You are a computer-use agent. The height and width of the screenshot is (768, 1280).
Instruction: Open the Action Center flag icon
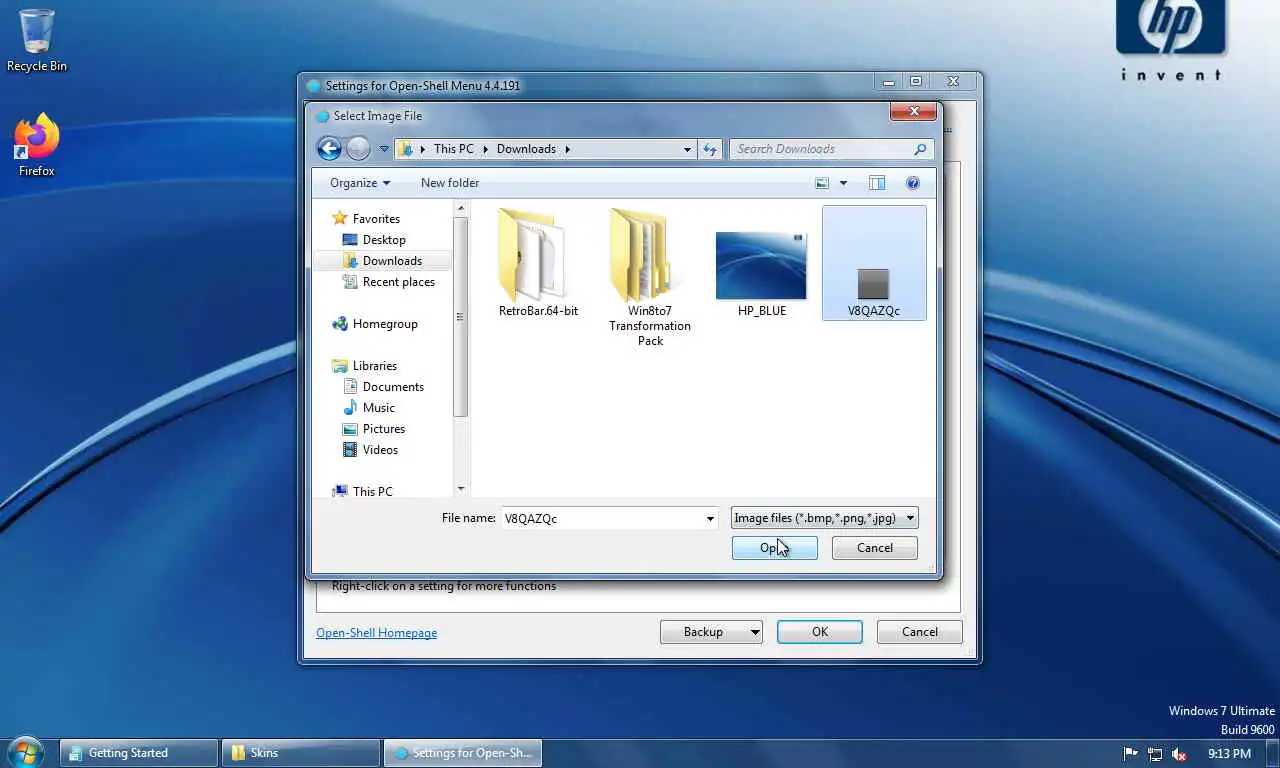[x=1131, y=754]
